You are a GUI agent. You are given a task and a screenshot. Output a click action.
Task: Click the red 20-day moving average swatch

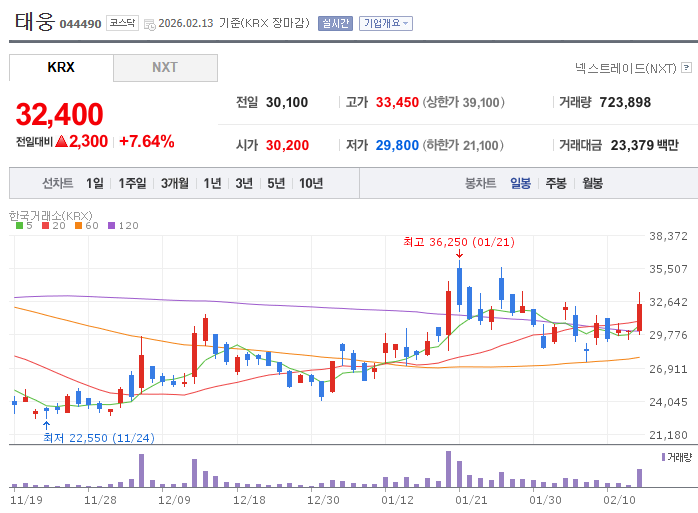coord(45,226)
